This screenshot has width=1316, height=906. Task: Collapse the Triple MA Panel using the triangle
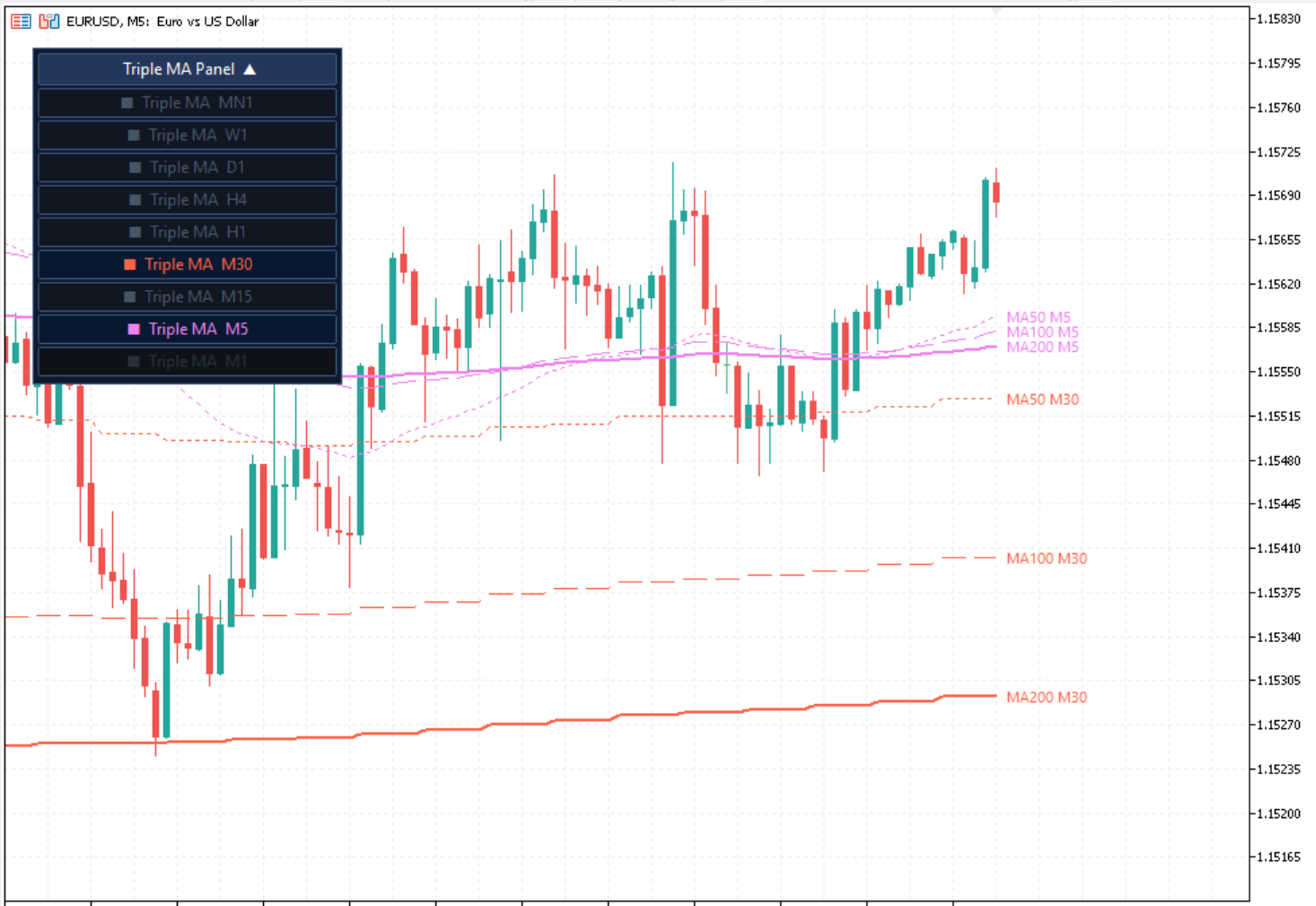pos(250,69)
